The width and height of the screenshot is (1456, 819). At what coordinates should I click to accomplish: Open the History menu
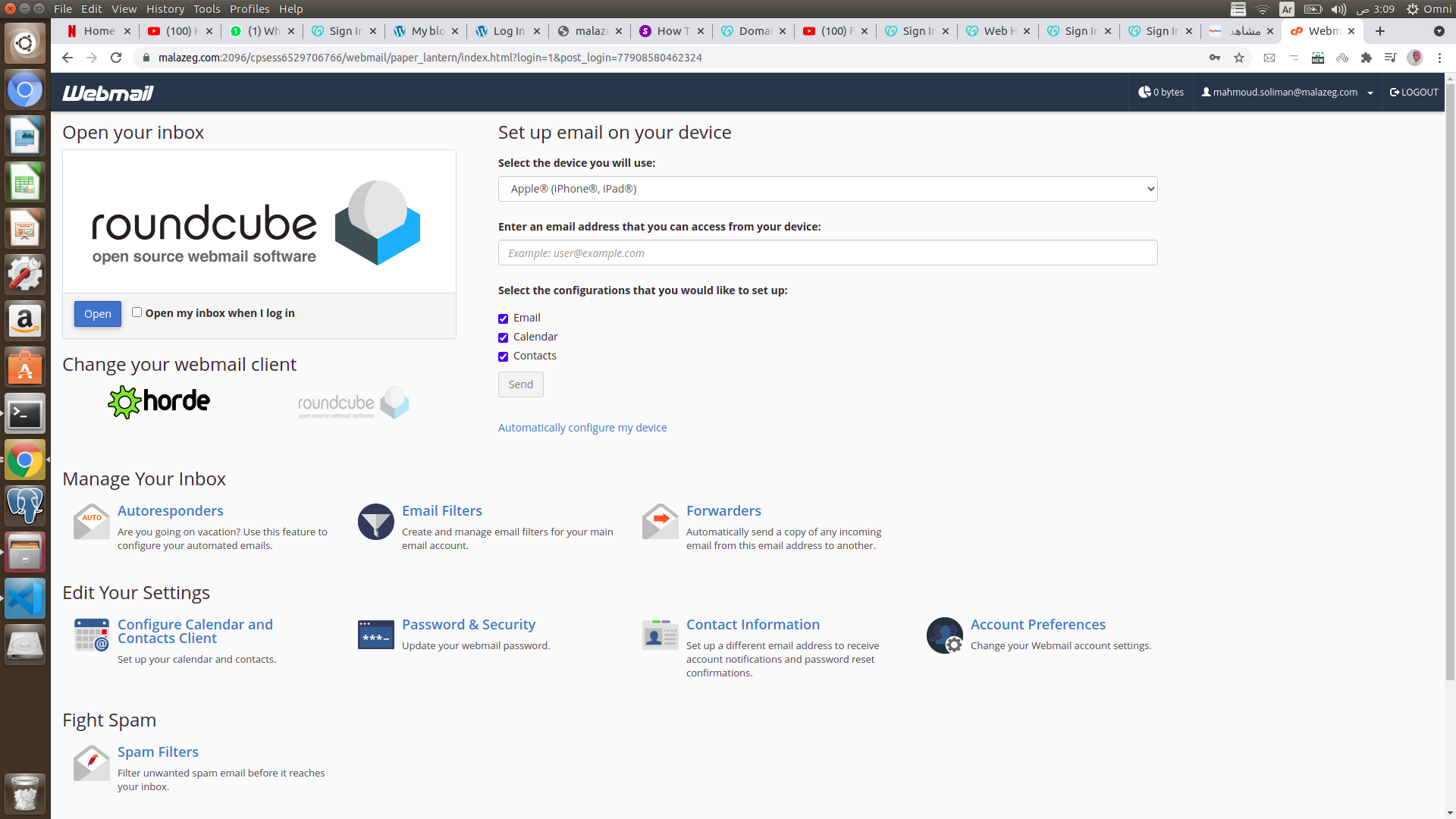[x=165, y=9]
